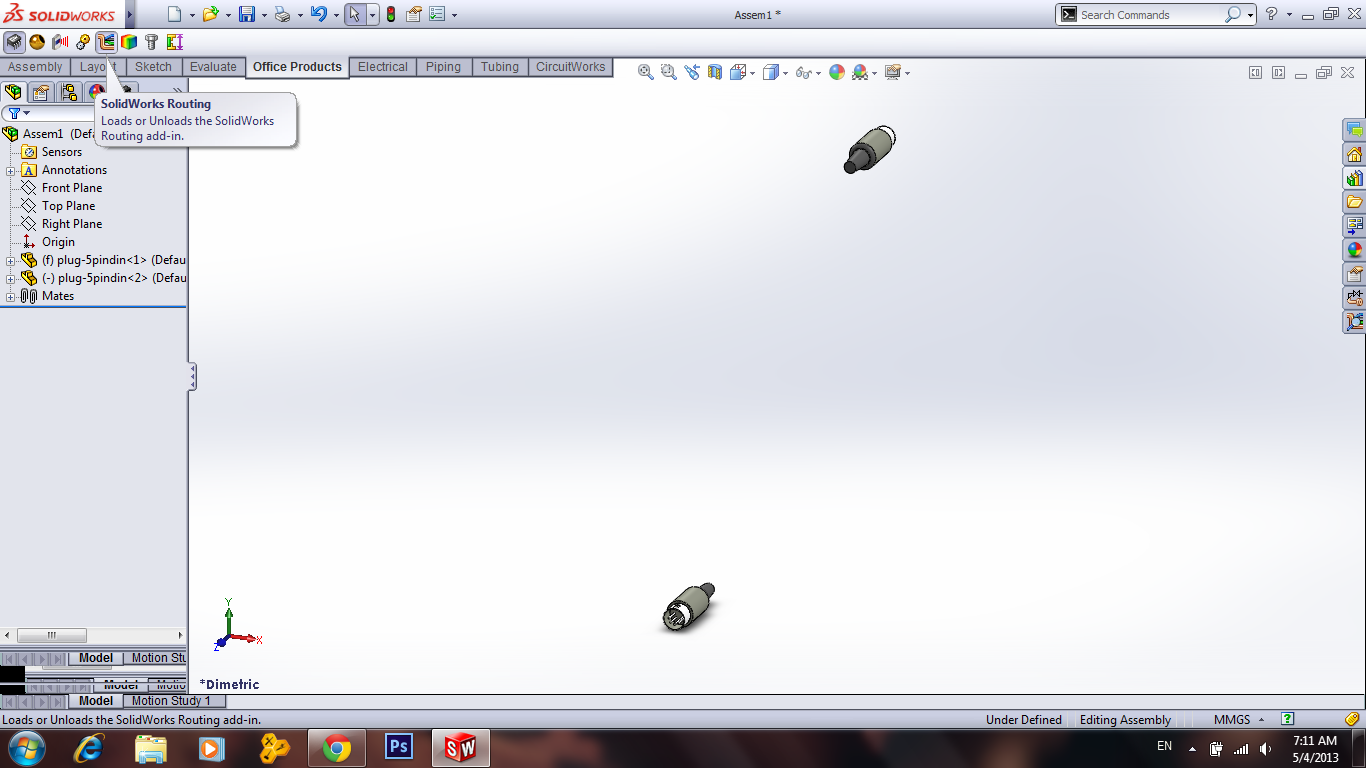
Task: Click the Section View icon
Action: 715,72
